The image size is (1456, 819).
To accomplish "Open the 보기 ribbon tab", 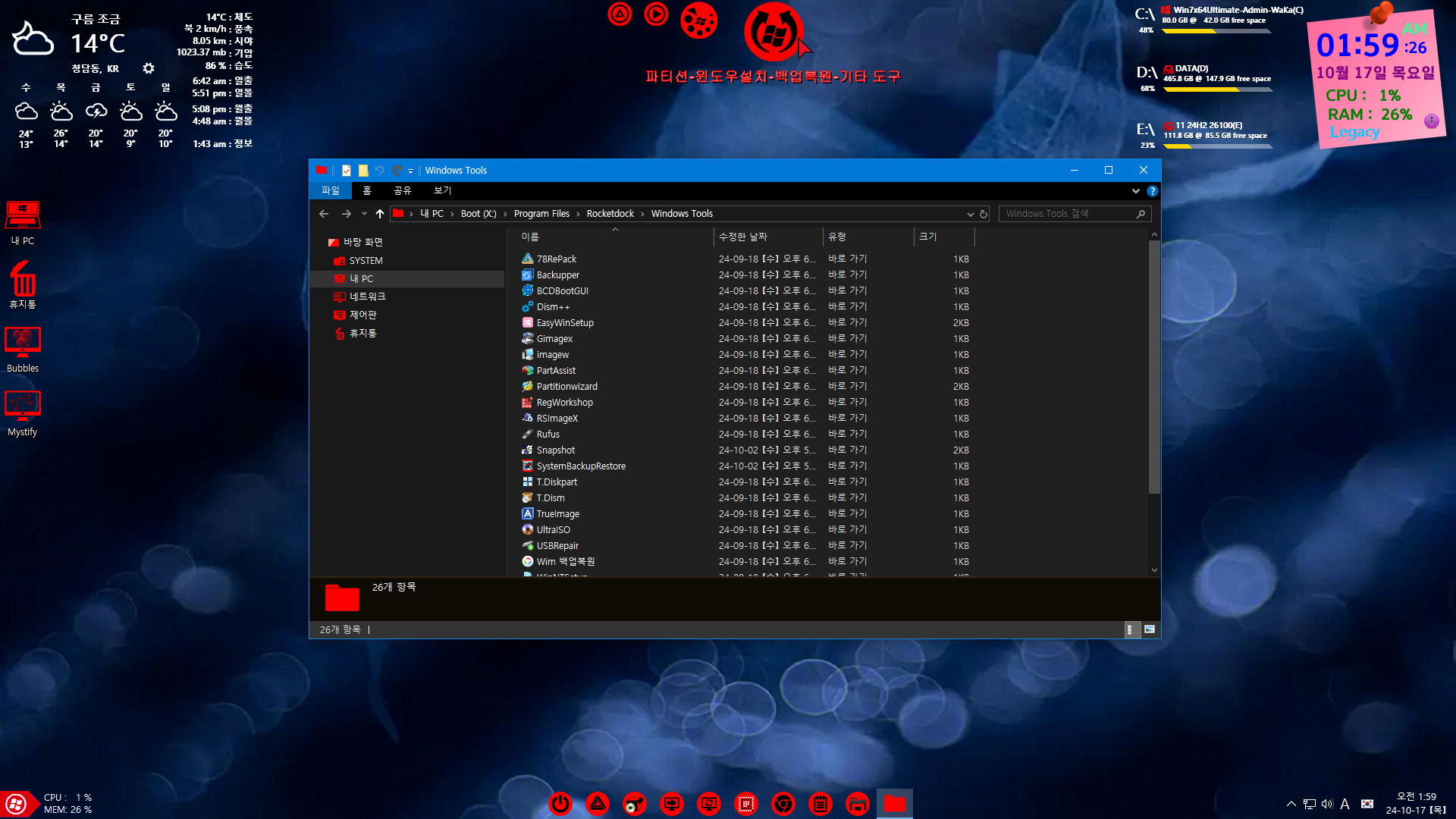I will click(443, 190).
